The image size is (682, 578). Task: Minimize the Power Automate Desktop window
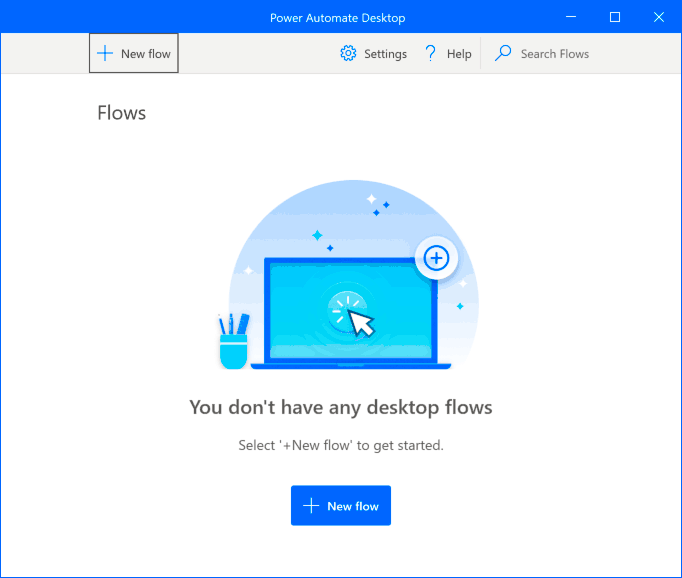point(571,17)
